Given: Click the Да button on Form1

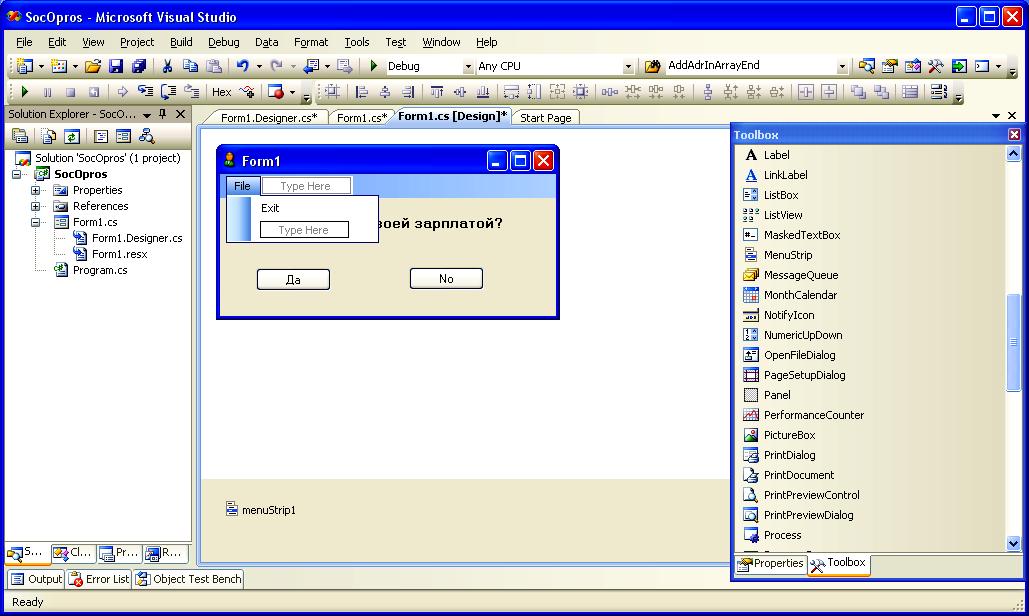Looking at the screenshot, I should [293, 279].
